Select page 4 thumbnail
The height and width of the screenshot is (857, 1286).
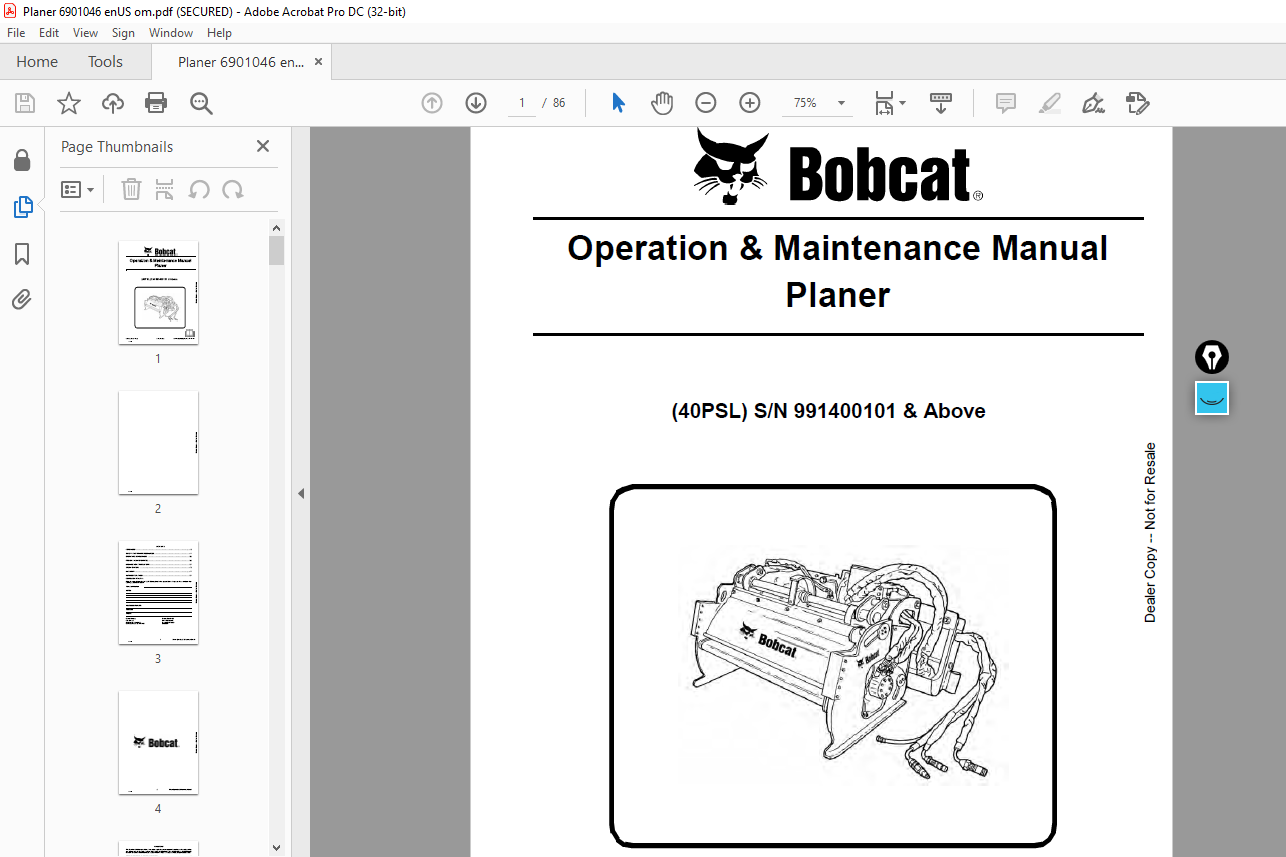[158, 742]
